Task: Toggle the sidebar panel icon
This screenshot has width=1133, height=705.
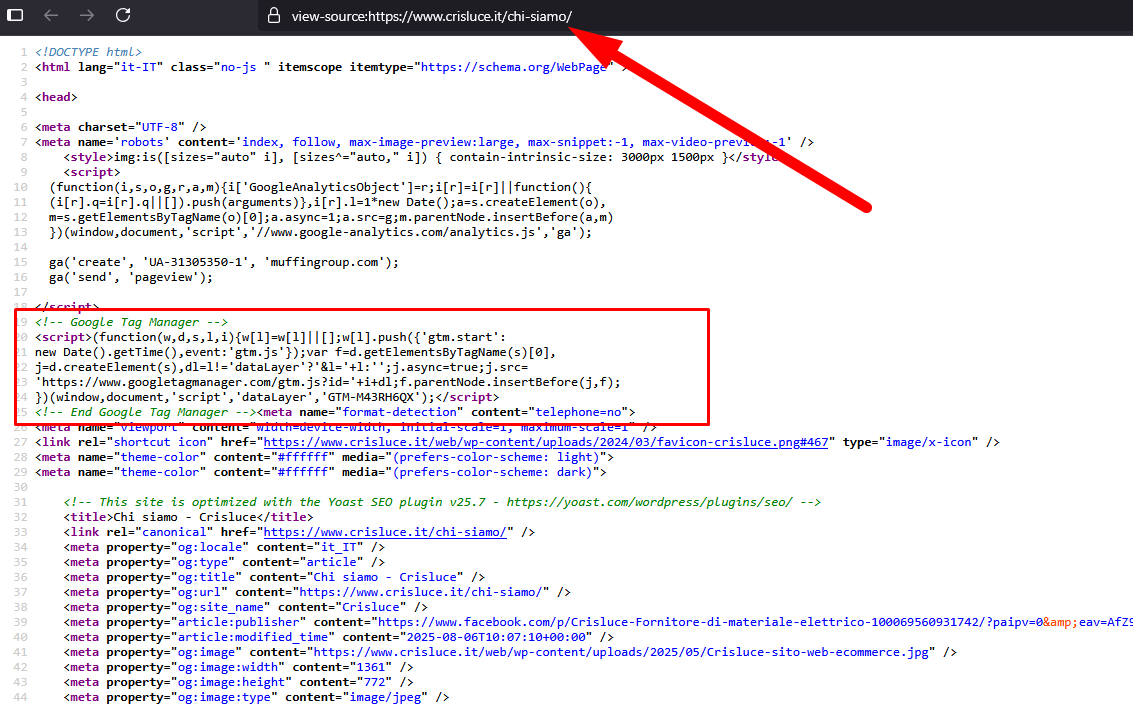Action: (14, 15)
